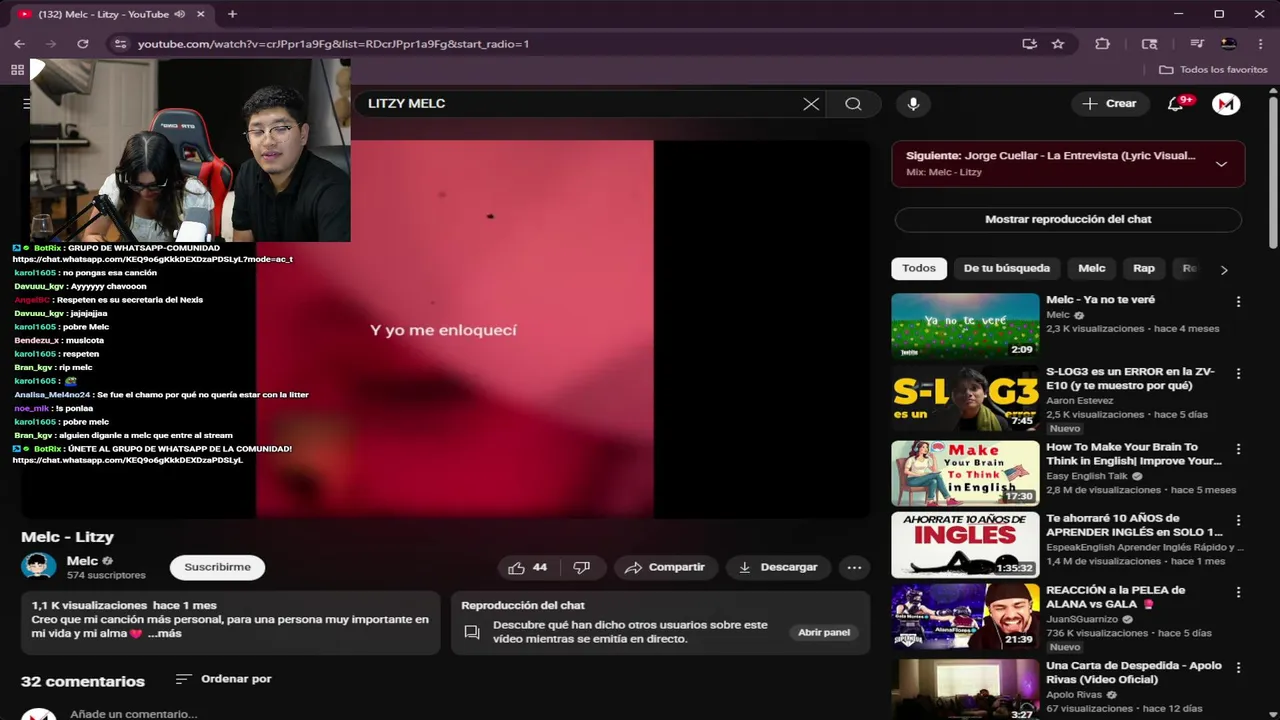Click '32 comentarios' heading
The width and height of the screenshot is (1280, 720).
pyautogui.click(x=83, y=681)
